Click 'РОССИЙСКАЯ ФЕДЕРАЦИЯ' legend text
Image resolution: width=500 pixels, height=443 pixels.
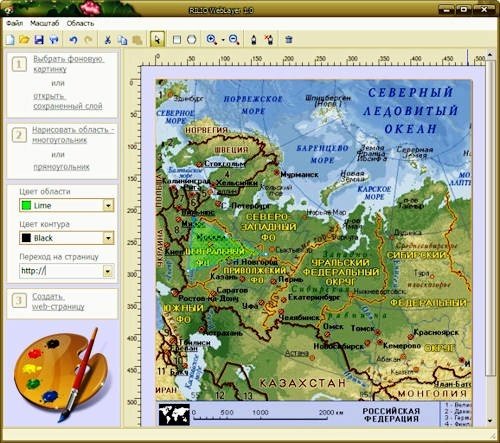coord(391,415)
